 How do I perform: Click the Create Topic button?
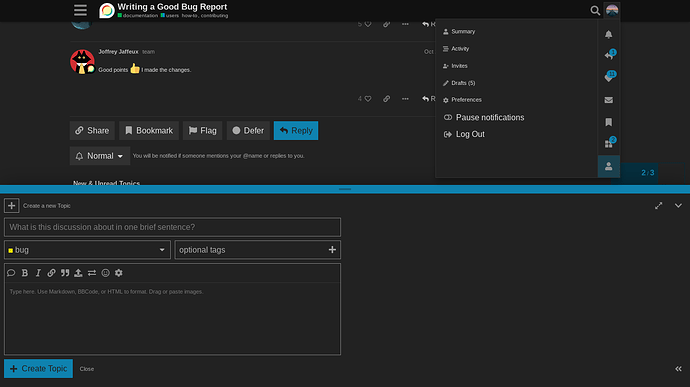(x=38, y=369)
